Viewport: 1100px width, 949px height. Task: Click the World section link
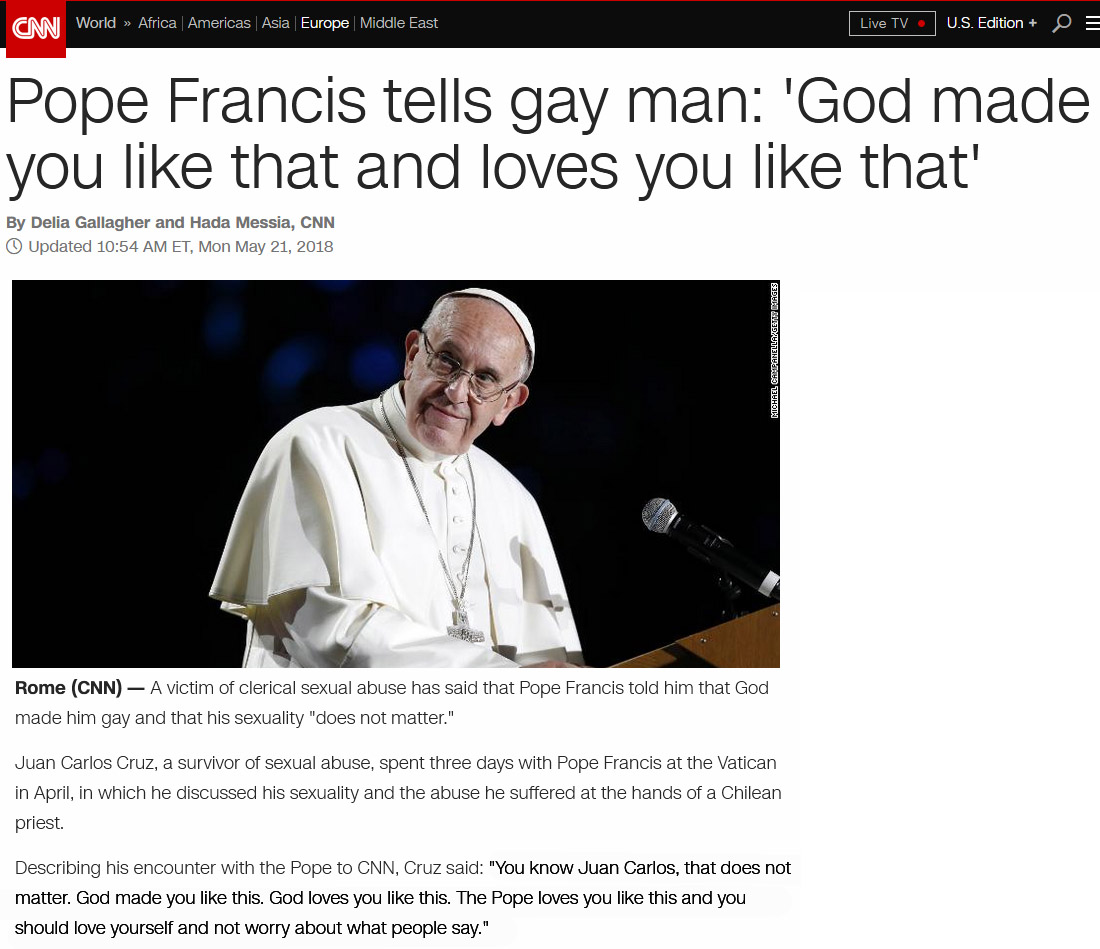click(95, 23)
